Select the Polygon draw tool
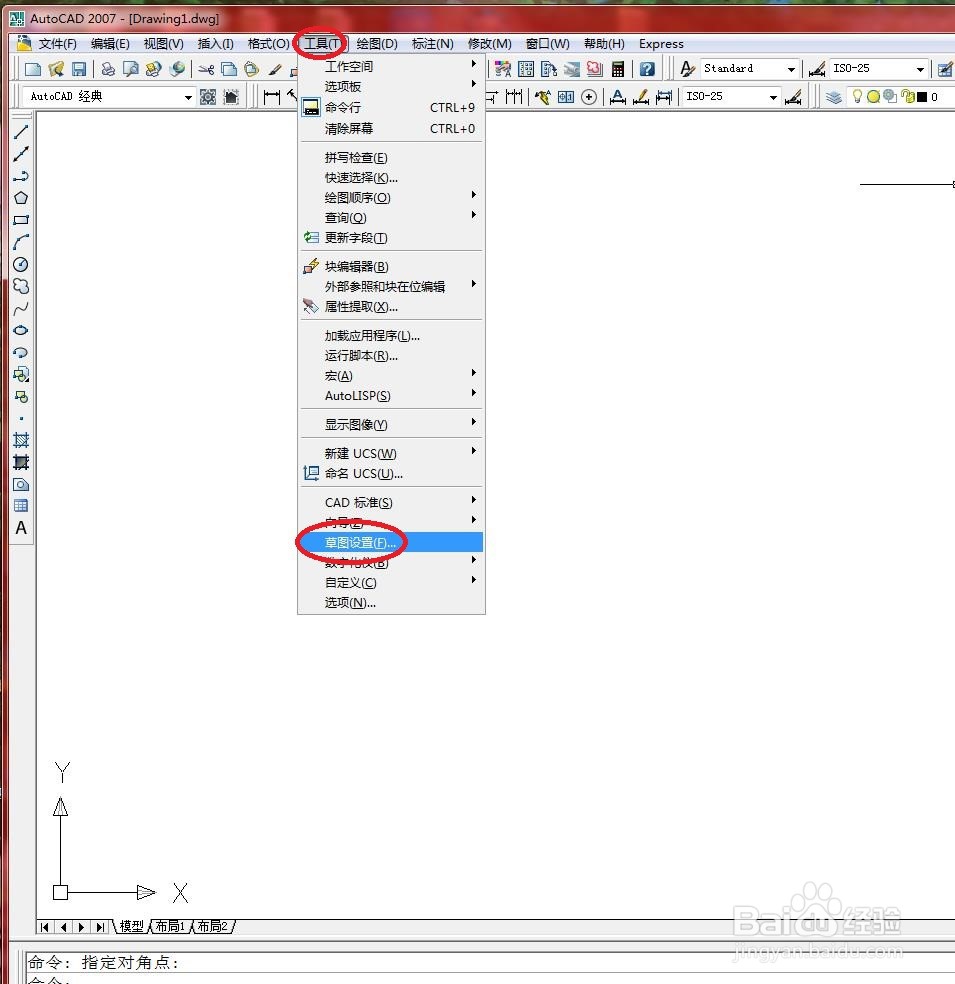The width and height of the screenshot is (955, 984). (21, 198)
